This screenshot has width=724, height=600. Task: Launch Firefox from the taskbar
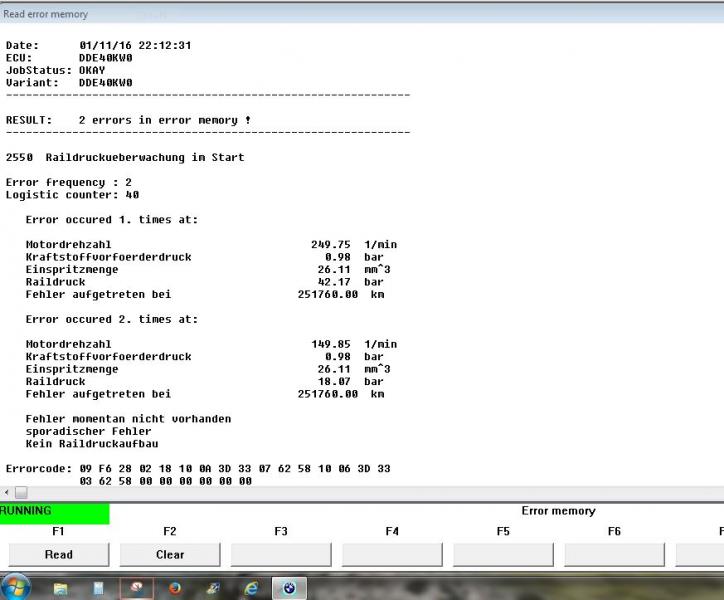175,588
